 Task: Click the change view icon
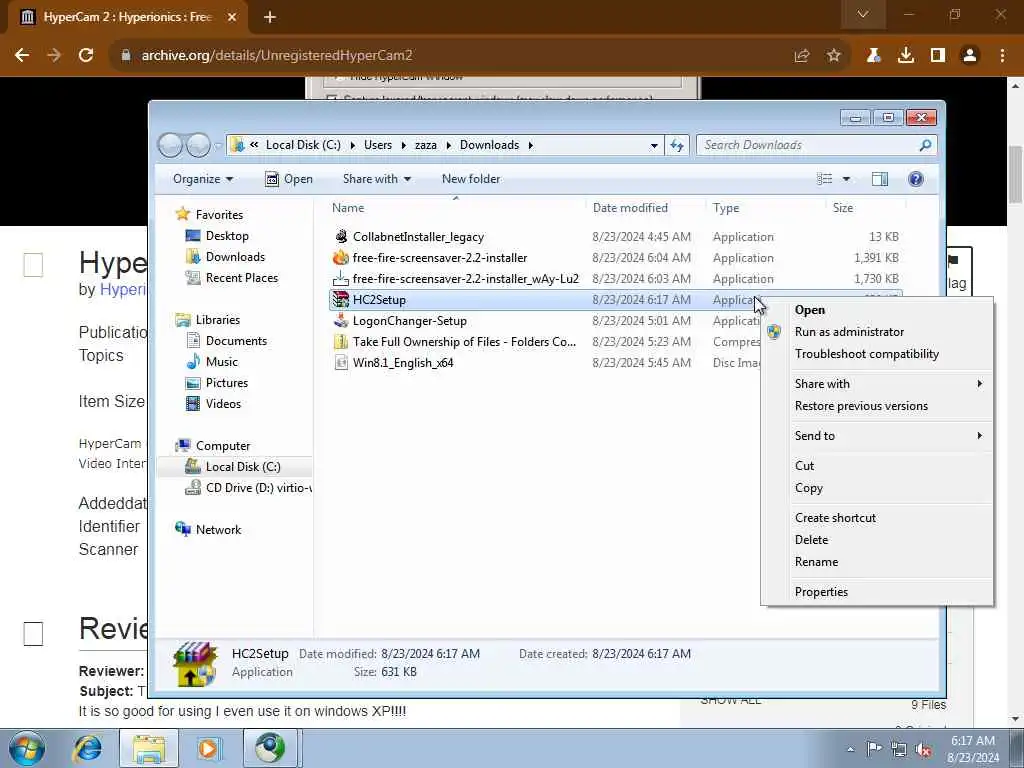[825, 179]
